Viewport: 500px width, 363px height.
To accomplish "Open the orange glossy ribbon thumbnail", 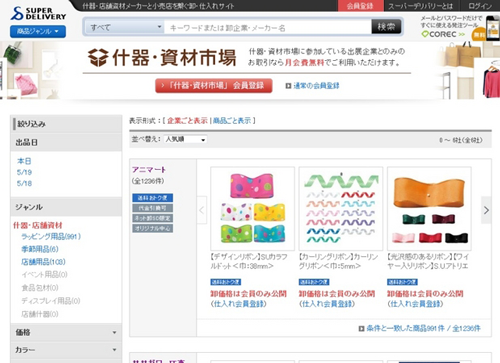I will click(x=429, y=209).
